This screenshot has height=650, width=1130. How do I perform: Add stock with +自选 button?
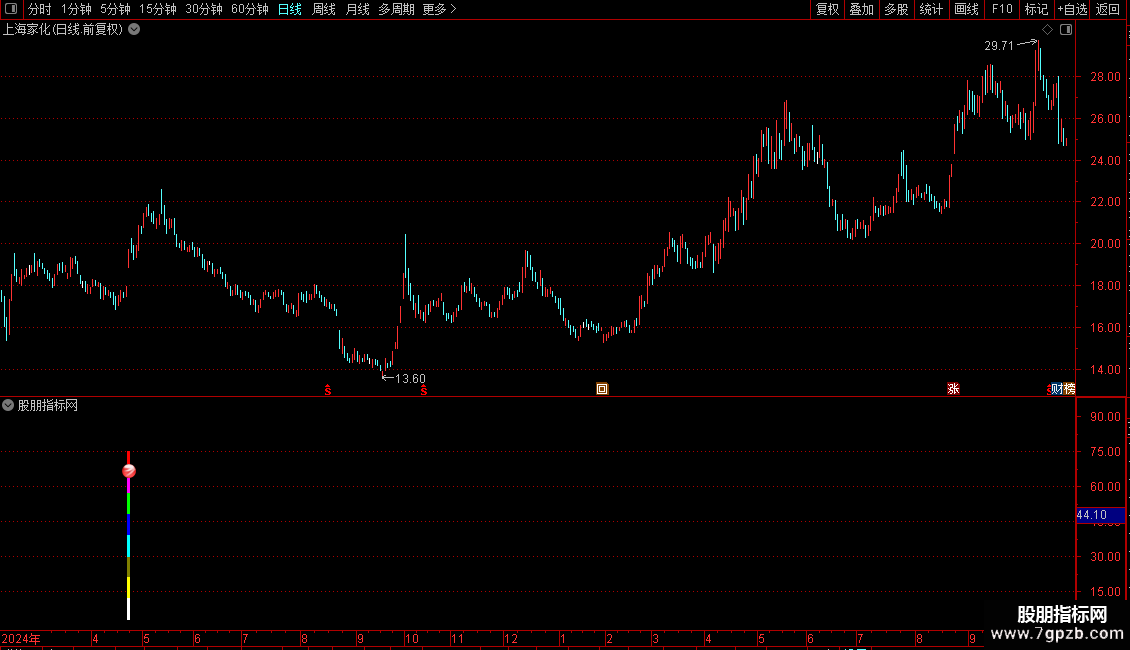pyautogui.click(x=1072, y=9)
